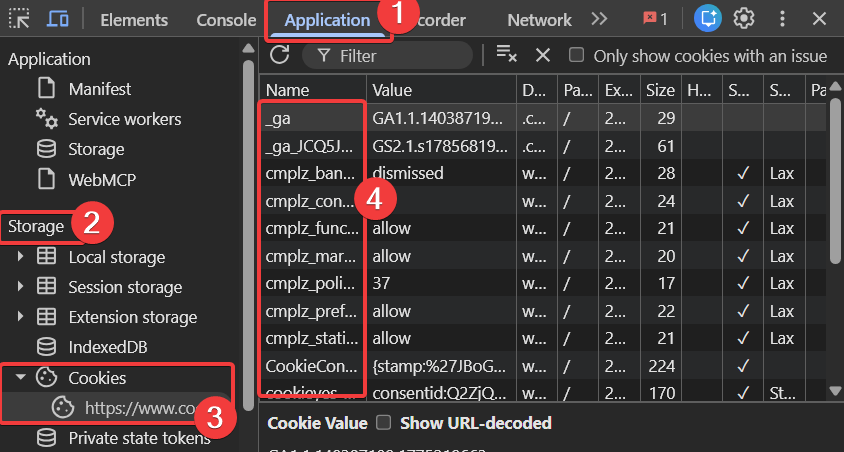Focus the cookie Filter field

tap(388, 55)
